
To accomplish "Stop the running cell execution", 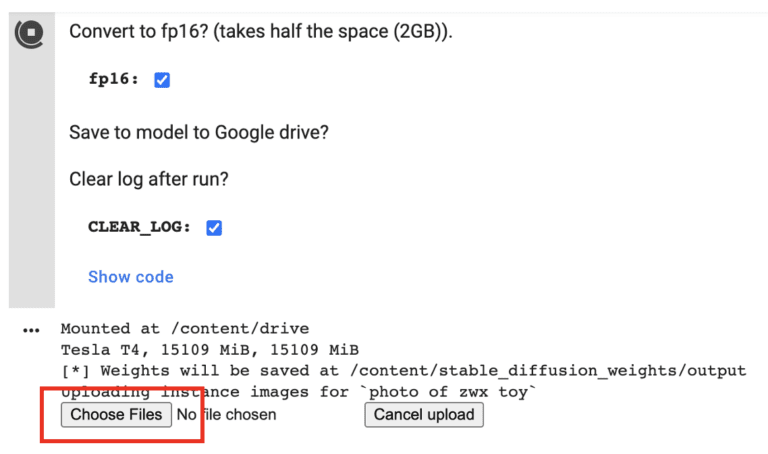I will coord(29,33).
